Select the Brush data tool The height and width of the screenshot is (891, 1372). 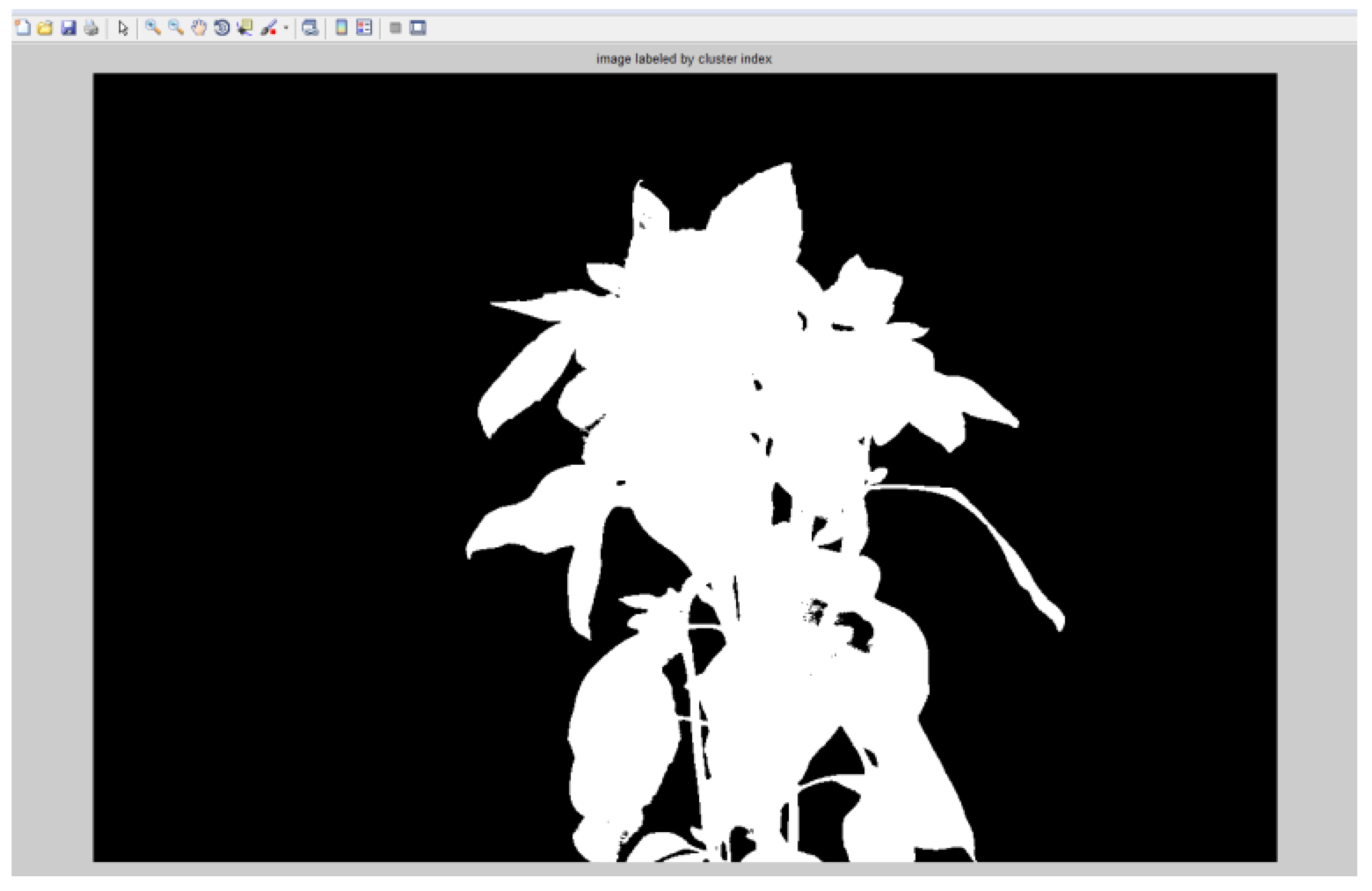[269, 28]
